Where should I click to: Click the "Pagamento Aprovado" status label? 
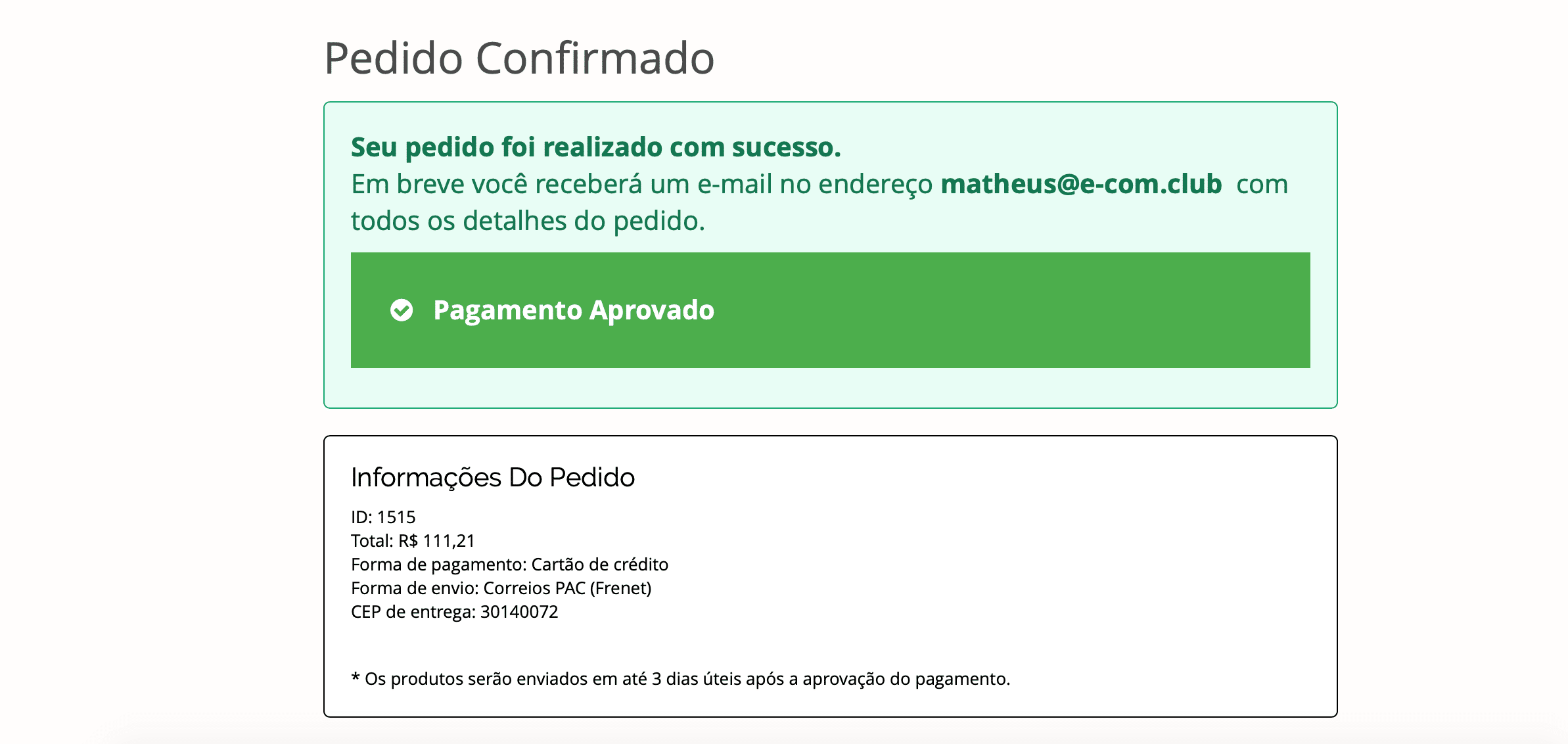pyautogui.click(x=573, y=310)
